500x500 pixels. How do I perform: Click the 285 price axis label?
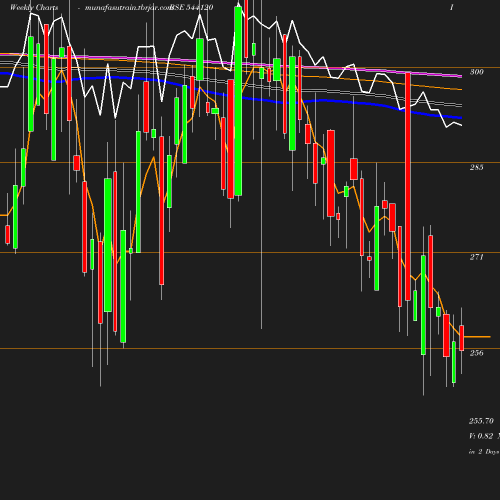pyautogui.click(x=477, y=167)
